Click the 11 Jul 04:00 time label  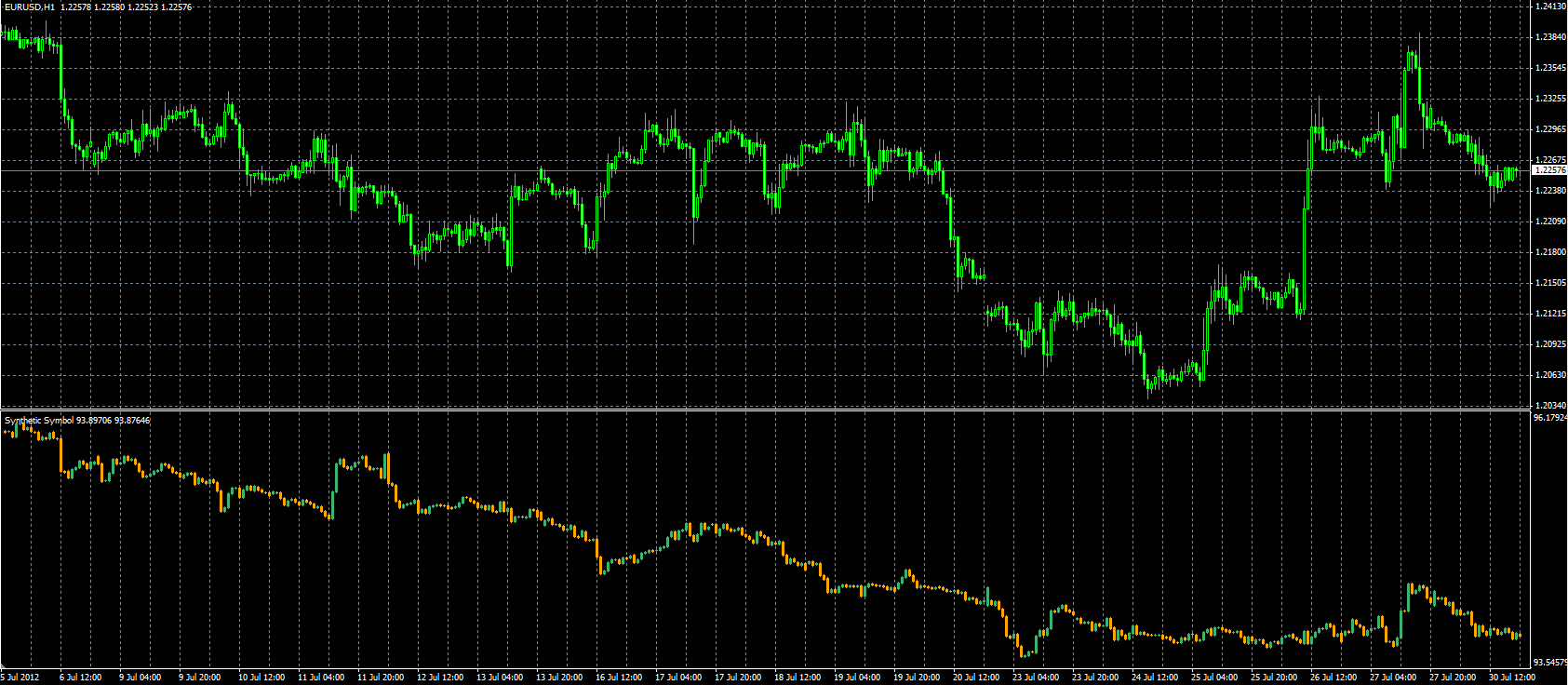(x=321, y=678)
